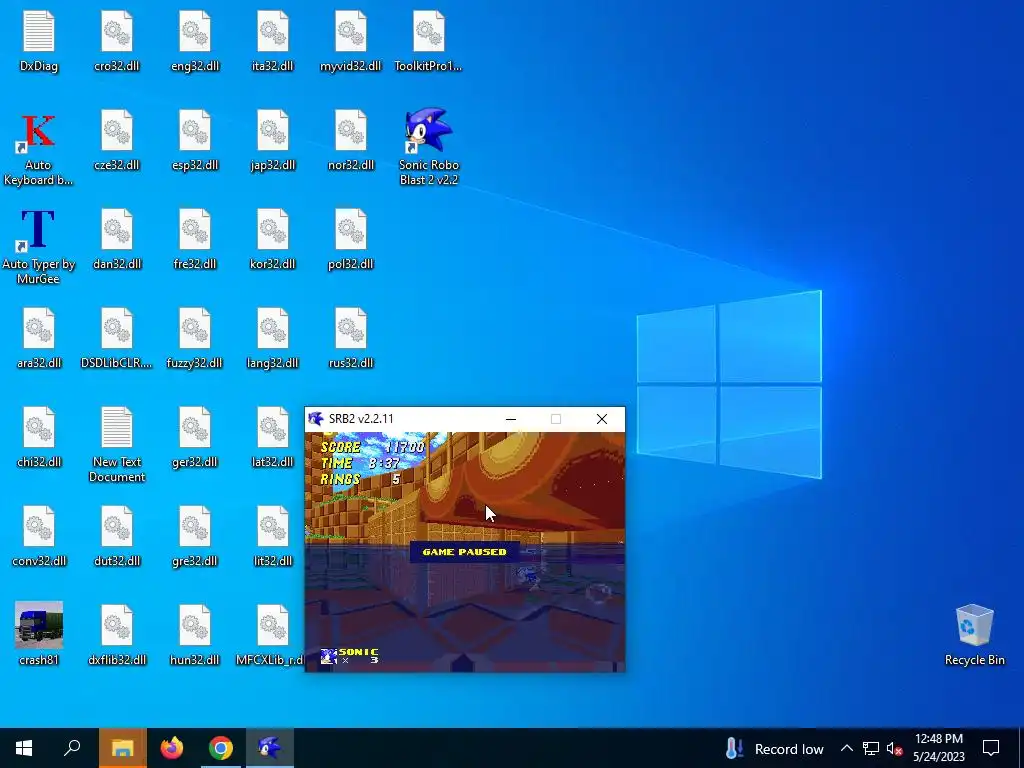Select the ger32.dll file icon

pyautogui.click(x=195, y=427)
